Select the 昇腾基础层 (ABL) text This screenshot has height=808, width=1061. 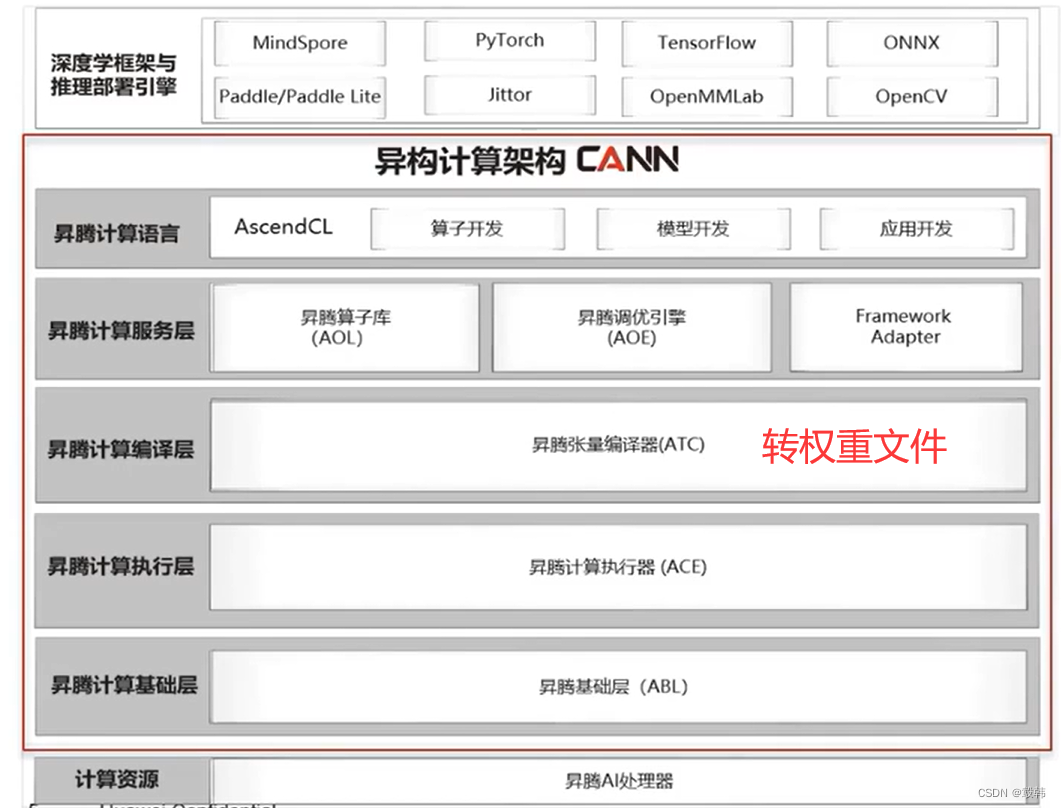pyautogui.click(x=613, y=687)
